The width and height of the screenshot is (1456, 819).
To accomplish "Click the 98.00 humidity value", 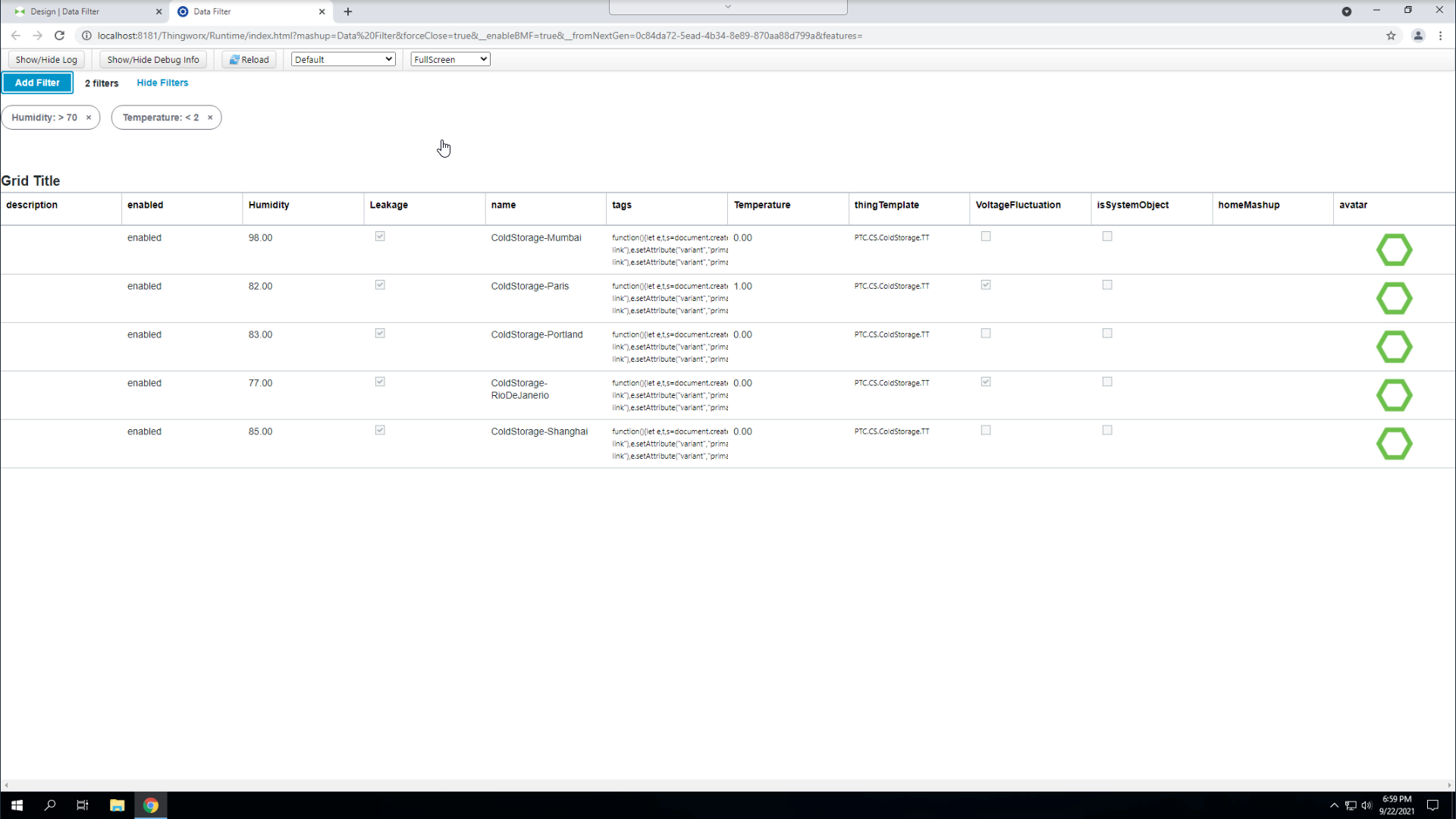I will click(x=260, y=238).
